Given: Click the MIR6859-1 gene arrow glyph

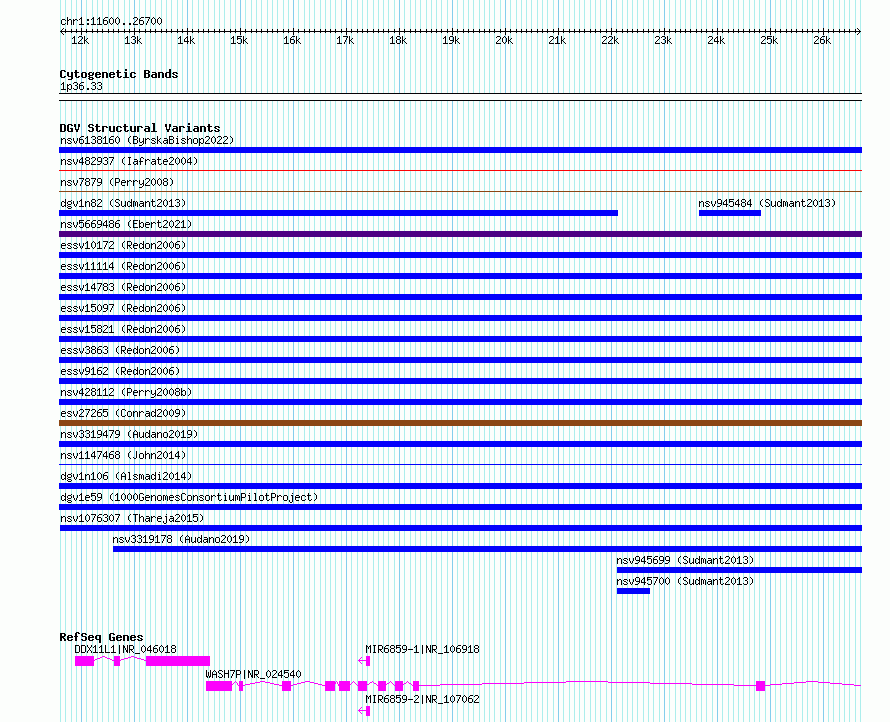Looking at the screenshot, I should (364, 661).
